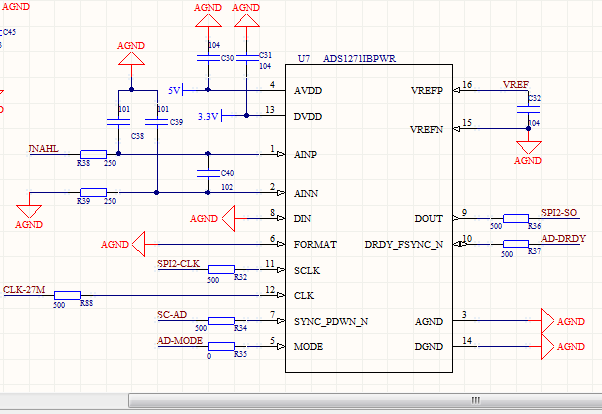
Task: Click the DOUT pin label
Action: click(x=429, y=219)
